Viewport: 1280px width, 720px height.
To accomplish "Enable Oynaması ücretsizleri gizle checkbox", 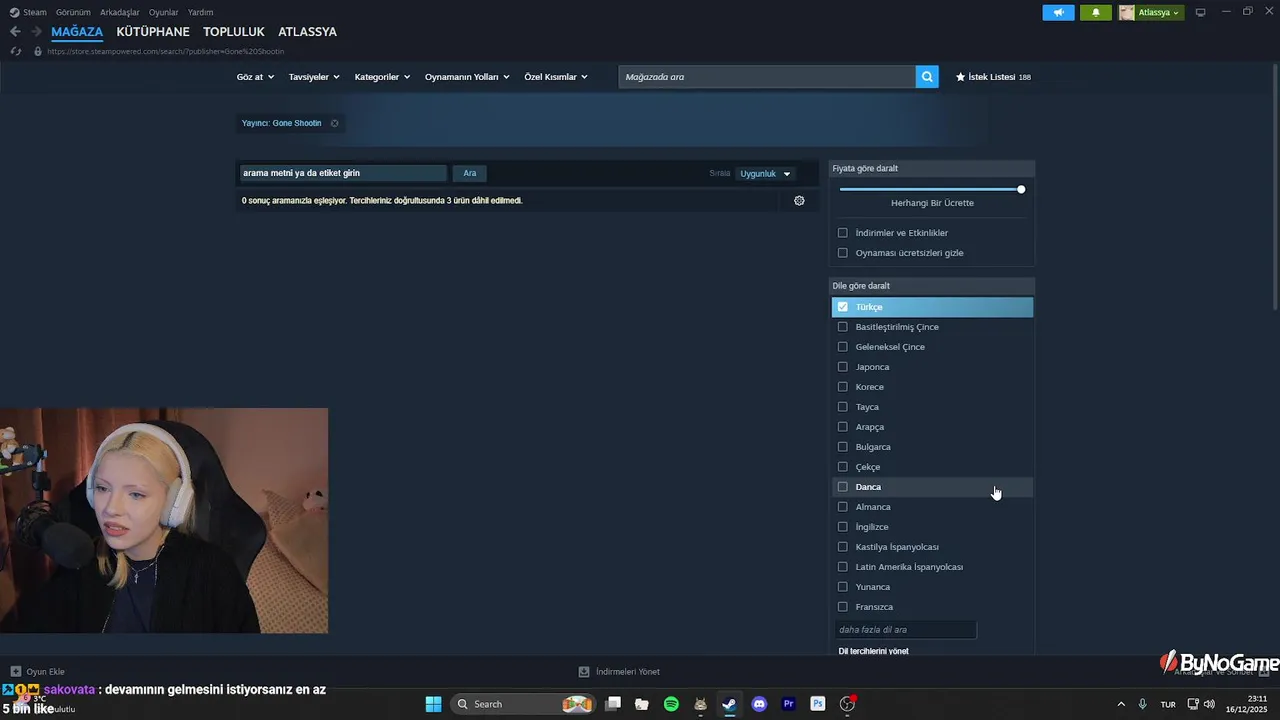I will tap(843, 253).
